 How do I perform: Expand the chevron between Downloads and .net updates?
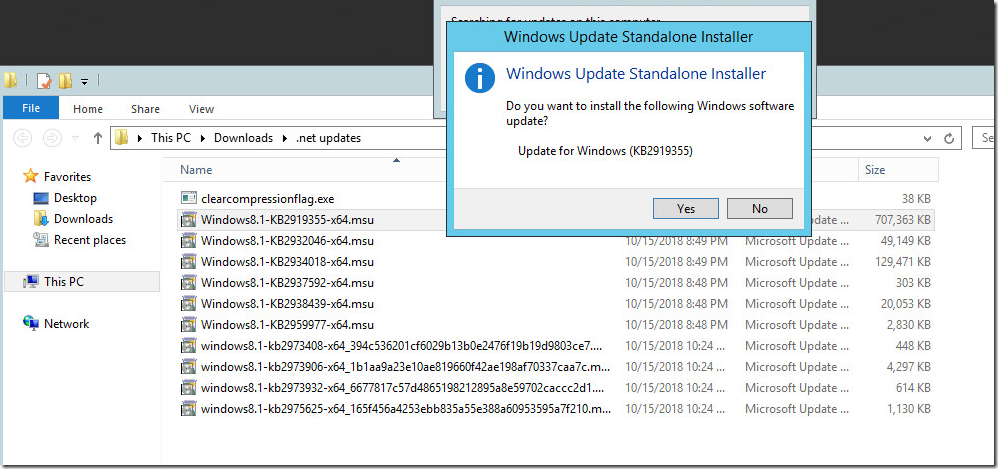click(x=285, y=137)
